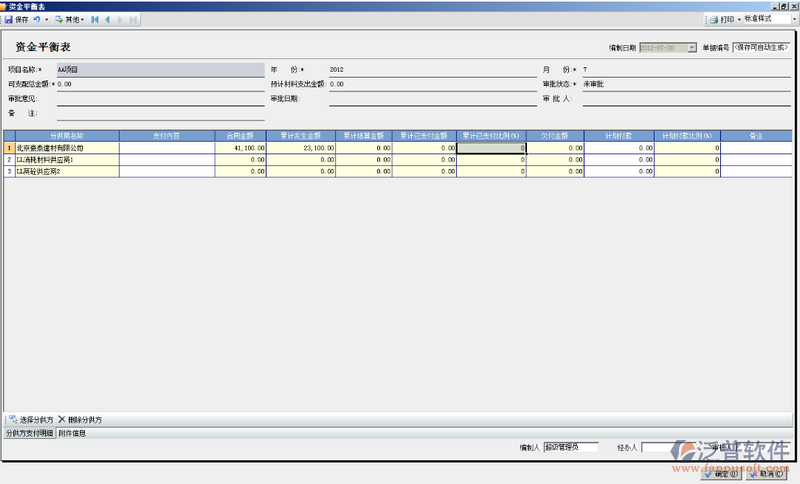The width and height of the screenshot is (800, 484).
Task: Open the 编制日期 date dropdown
Action: [x=692, y=47]
